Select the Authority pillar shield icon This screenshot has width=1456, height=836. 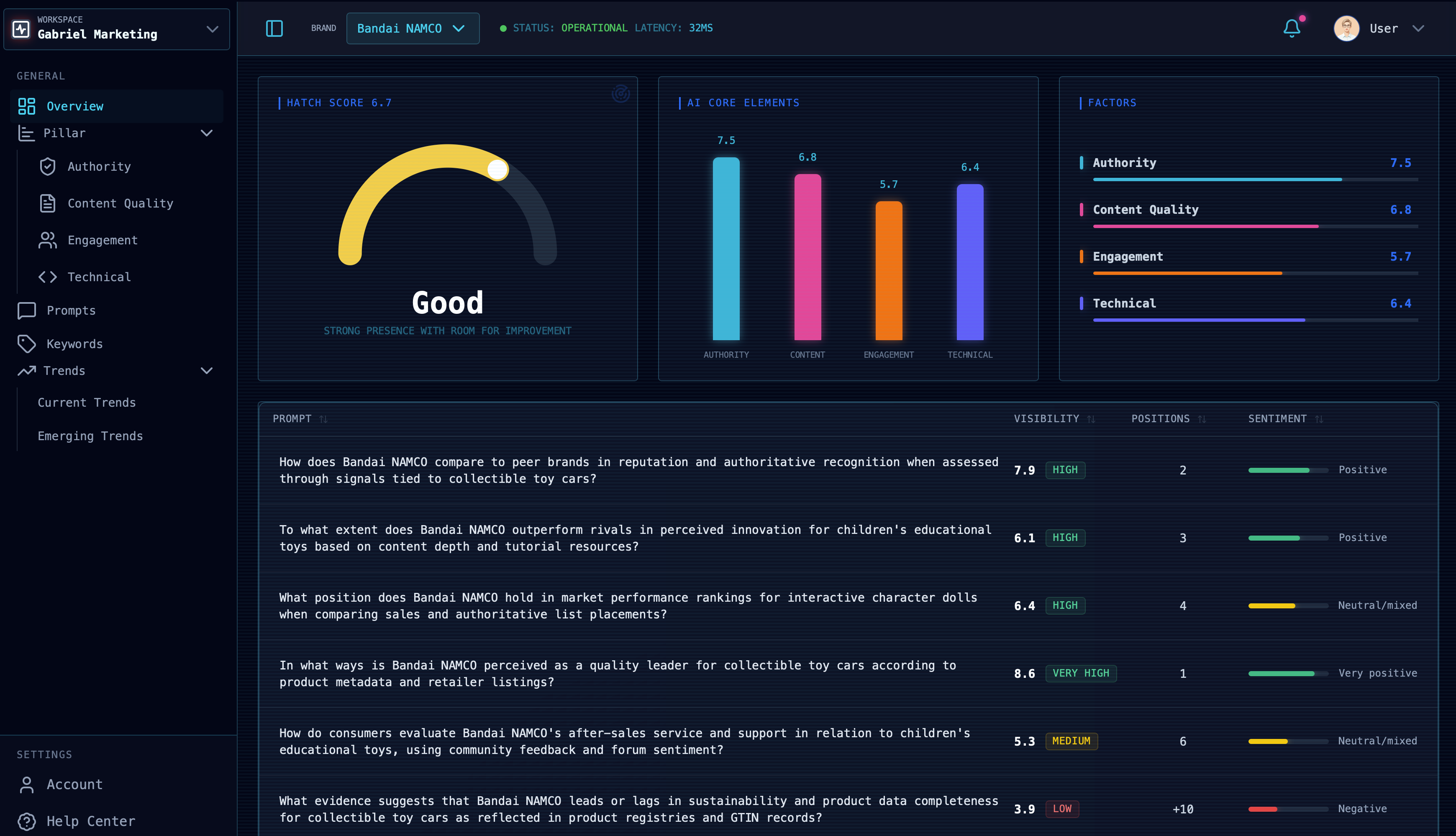pyautogui.click(x=48, y=166)
